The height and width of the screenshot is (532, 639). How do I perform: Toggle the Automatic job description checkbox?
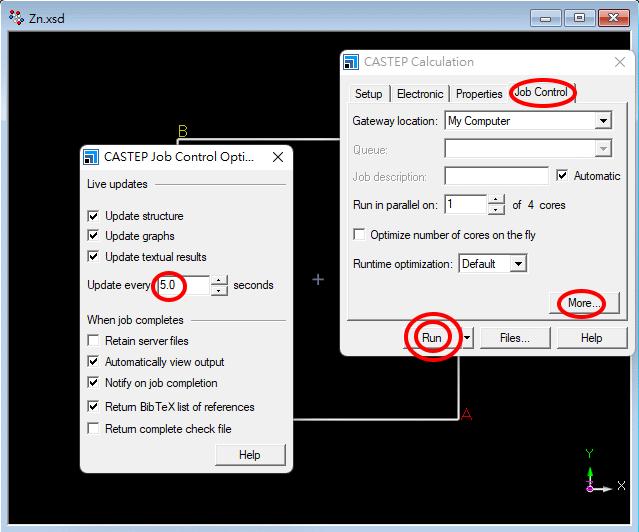(562, 176)
